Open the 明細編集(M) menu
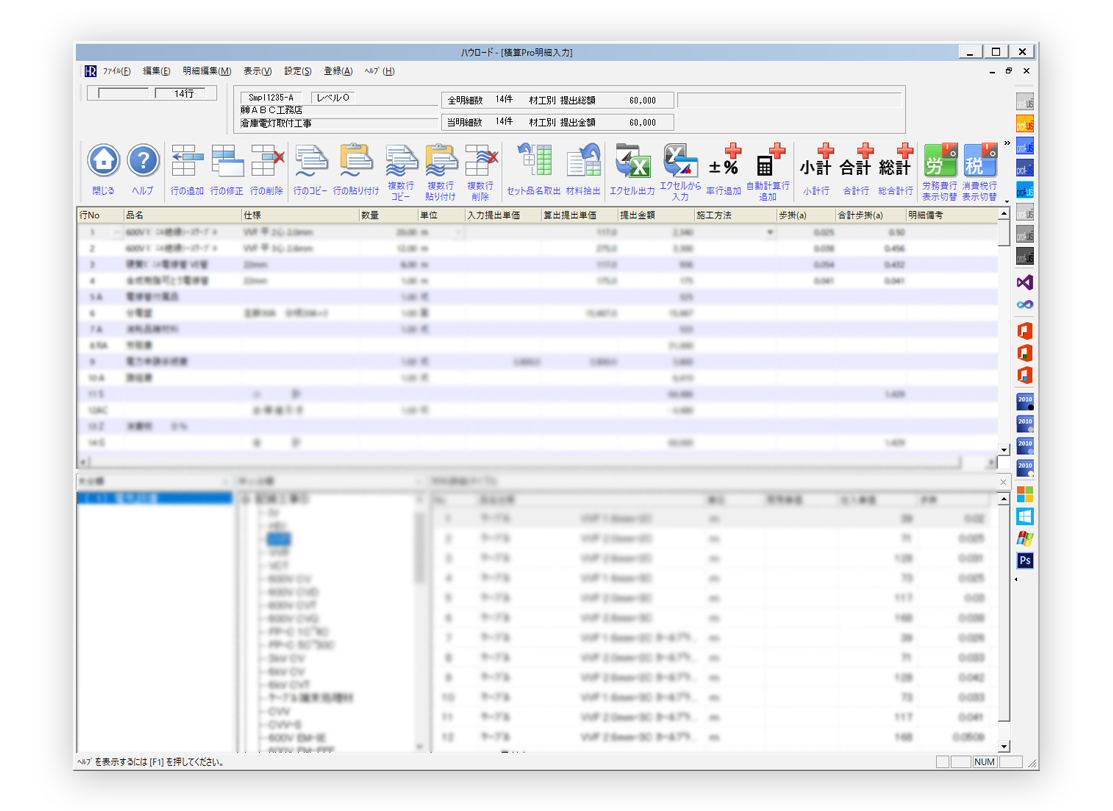The image size is (1113, 811). point(206,71)
